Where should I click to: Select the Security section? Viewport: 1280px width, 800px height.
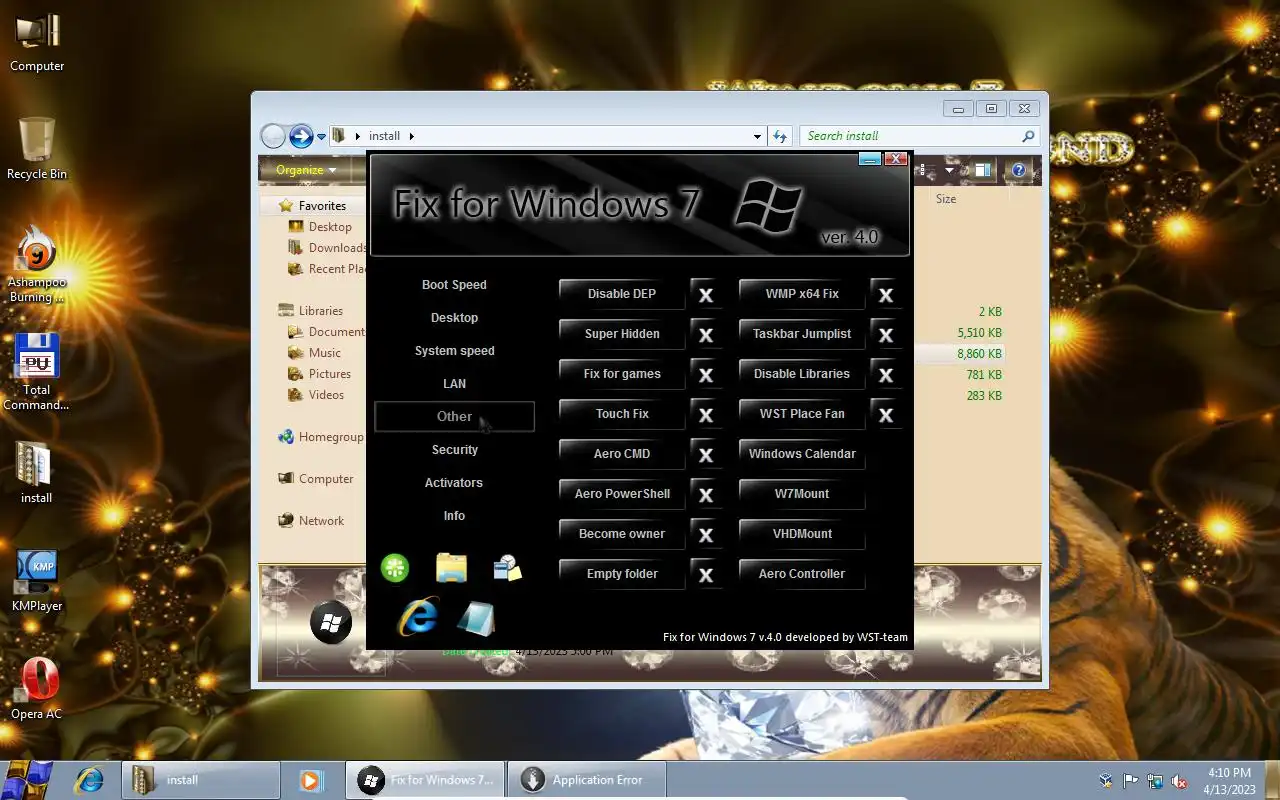tap(454, 450)
